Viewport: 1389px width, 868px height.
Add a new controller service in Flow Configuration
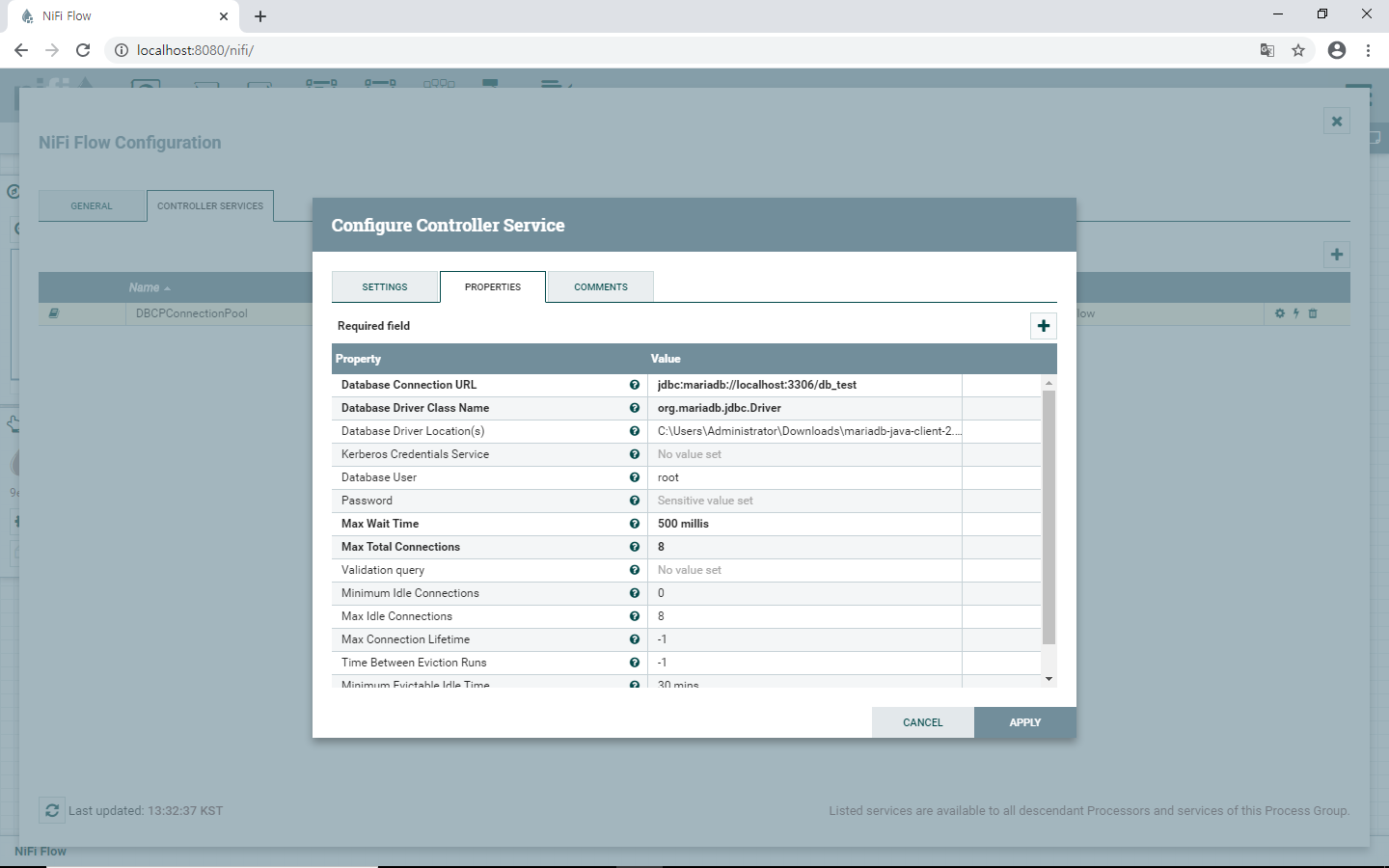click(1337, 255)
